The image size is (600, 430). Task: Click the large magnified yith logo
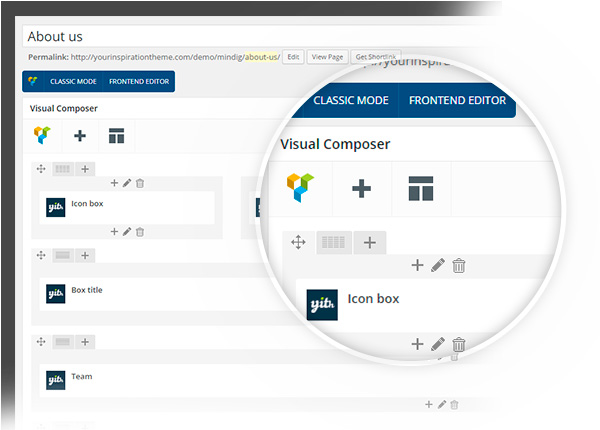tap(322, 305)
